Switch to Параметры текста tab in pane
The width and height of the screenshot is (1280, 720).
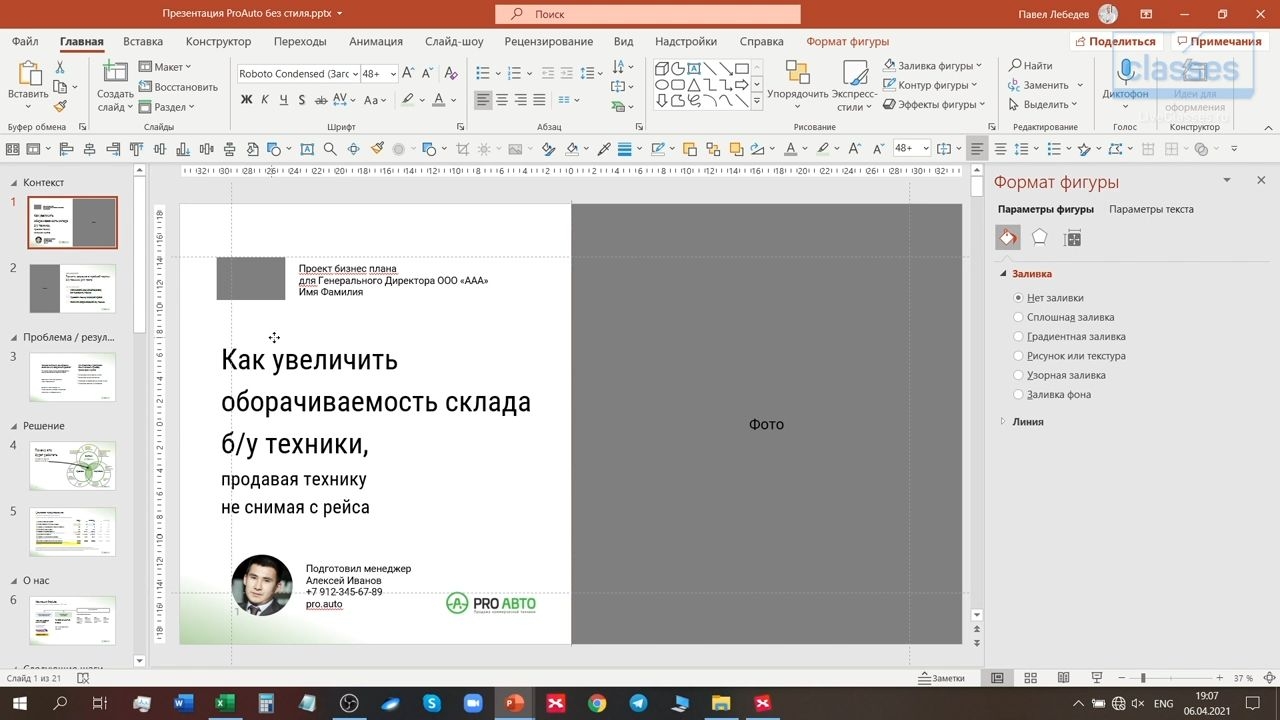(x=1151, y=209)
